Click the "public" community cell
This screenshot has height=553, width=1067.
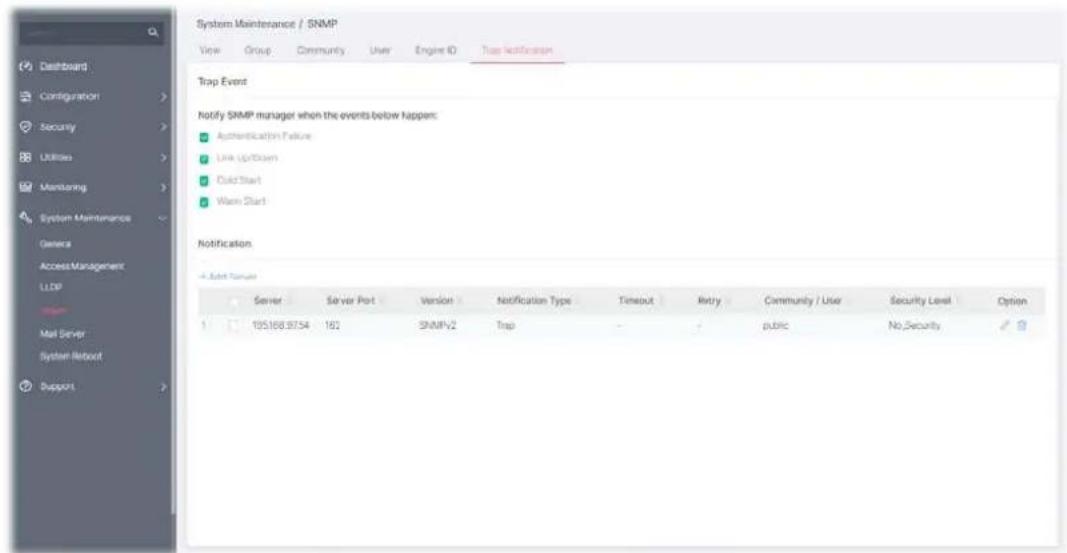tap(776, 326)
